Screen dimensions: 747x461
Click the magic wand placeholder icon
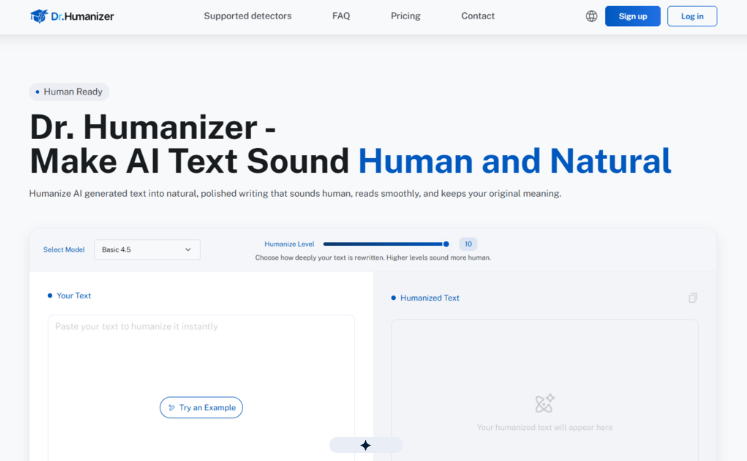tap(545, 403)
